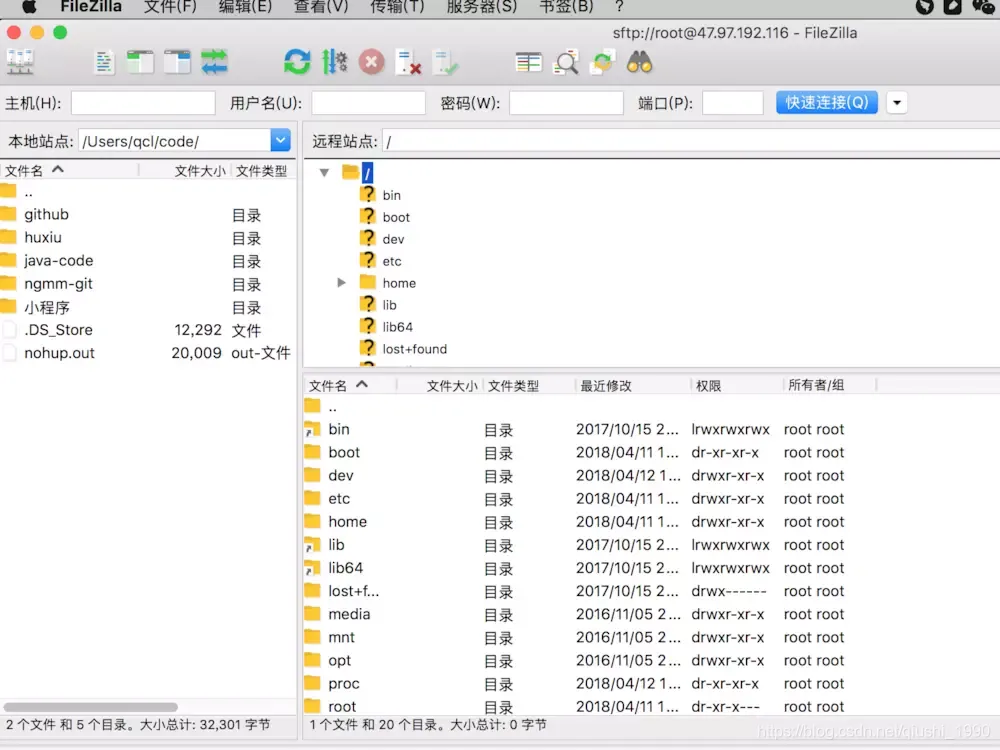Viewport: 1000px width, 750px height.
Task: Toggle the message log display
Action: (104, 62)
